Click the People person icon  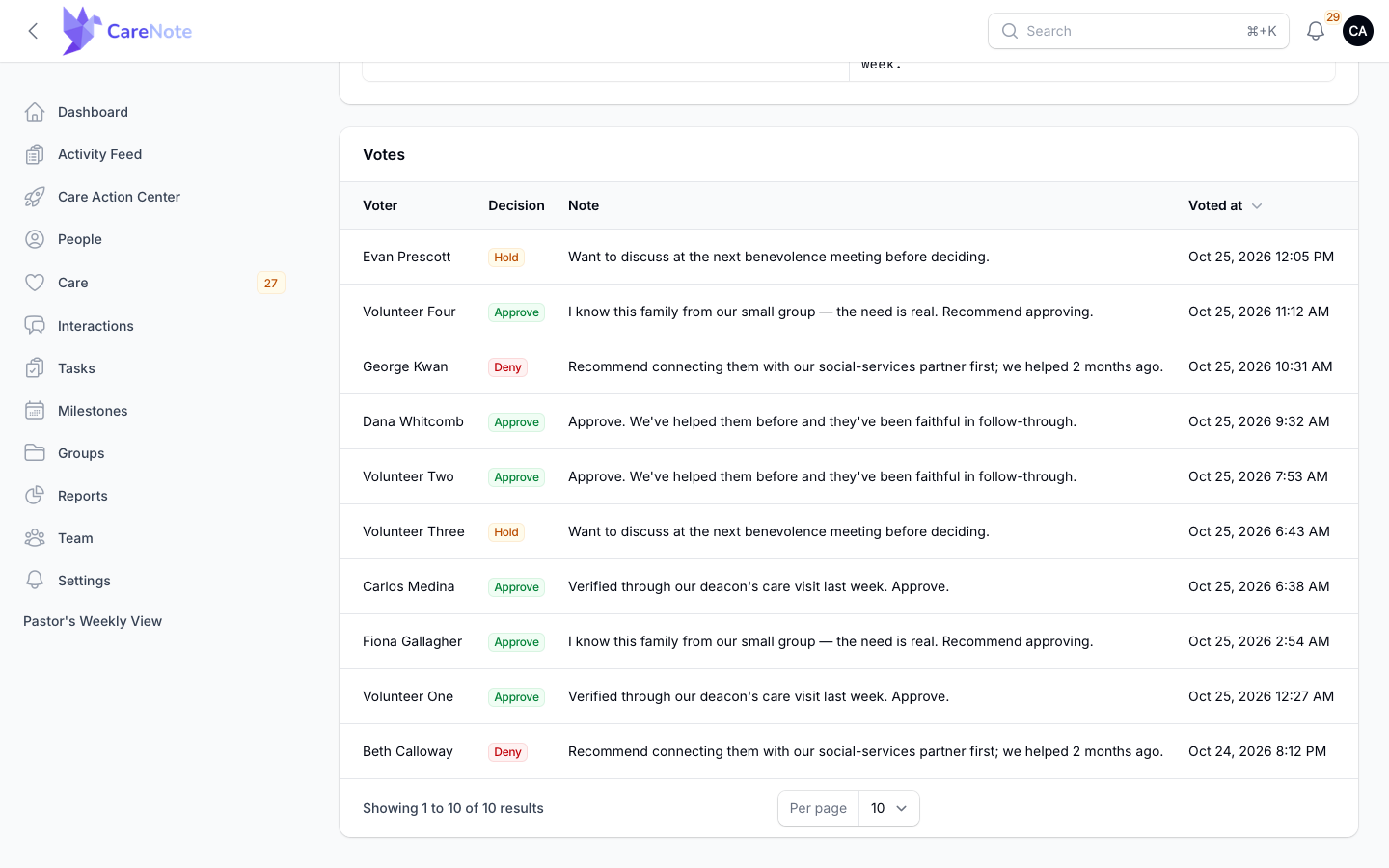click(35, 239)
